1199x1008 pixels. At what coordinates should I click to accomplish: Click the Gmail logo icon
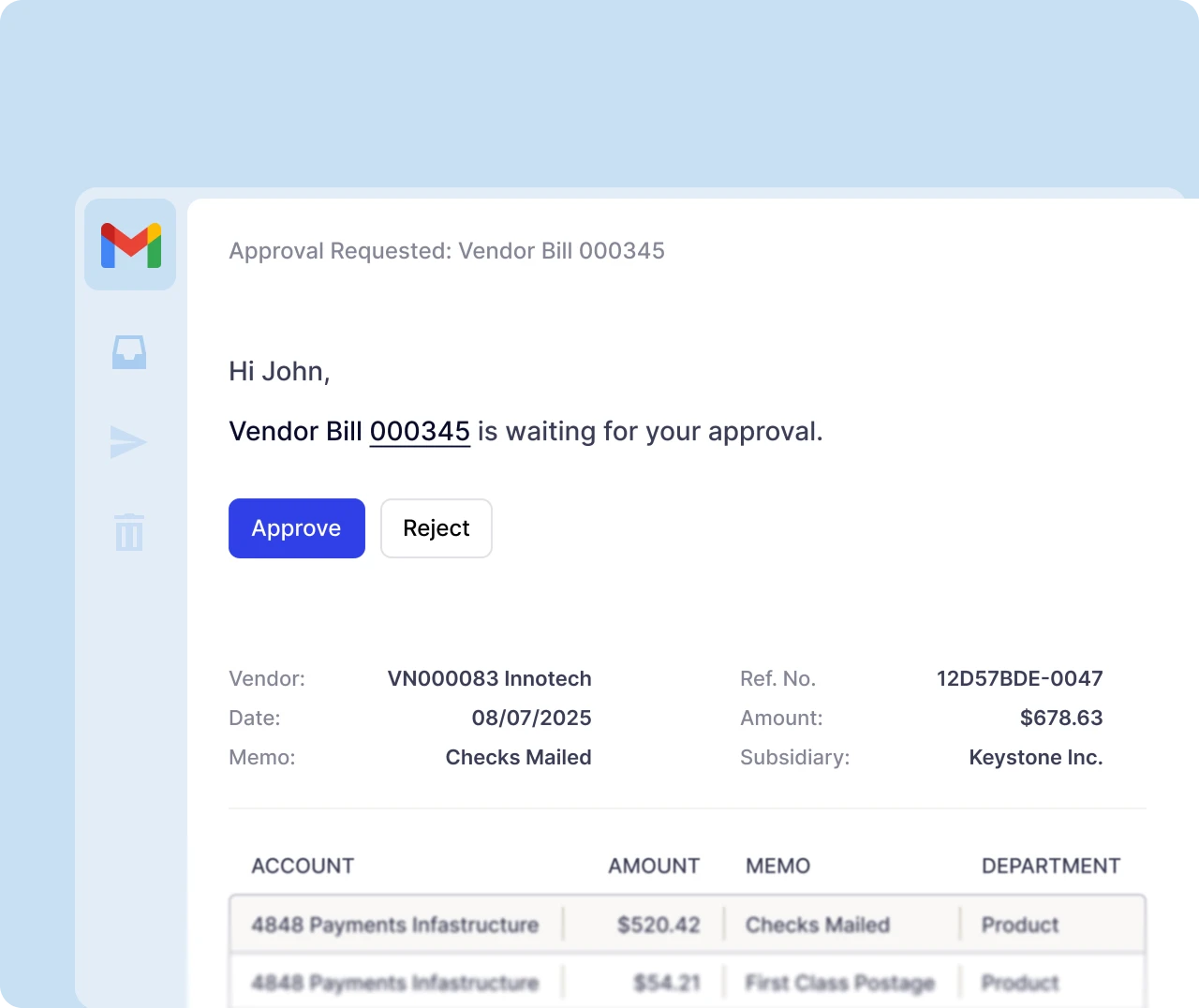pyautogui.click(x=130, y=245)
